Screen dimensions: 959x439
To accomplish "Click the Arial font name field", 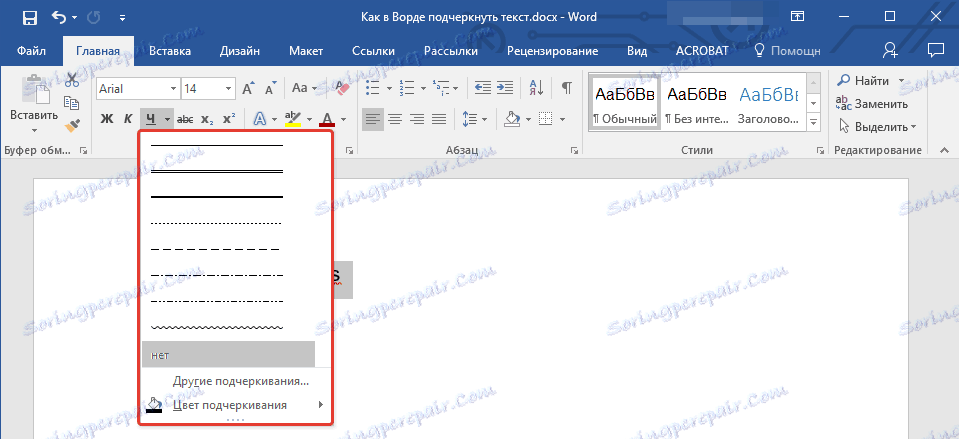I will 131,89.
